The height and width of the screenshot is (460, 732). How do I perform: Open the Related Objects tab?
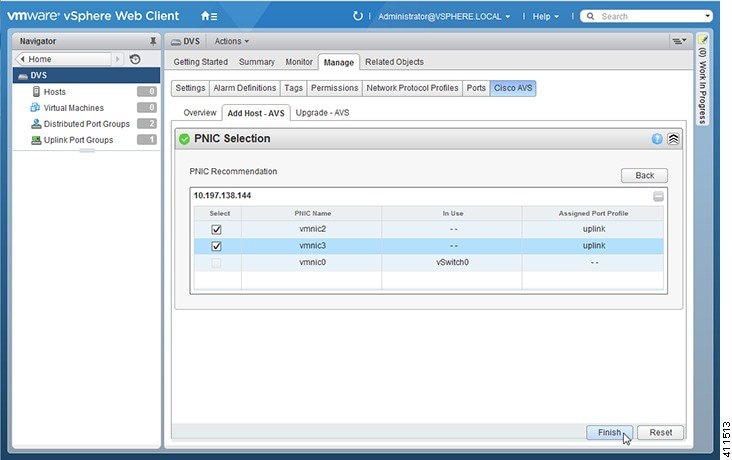(x=394, y=62)
